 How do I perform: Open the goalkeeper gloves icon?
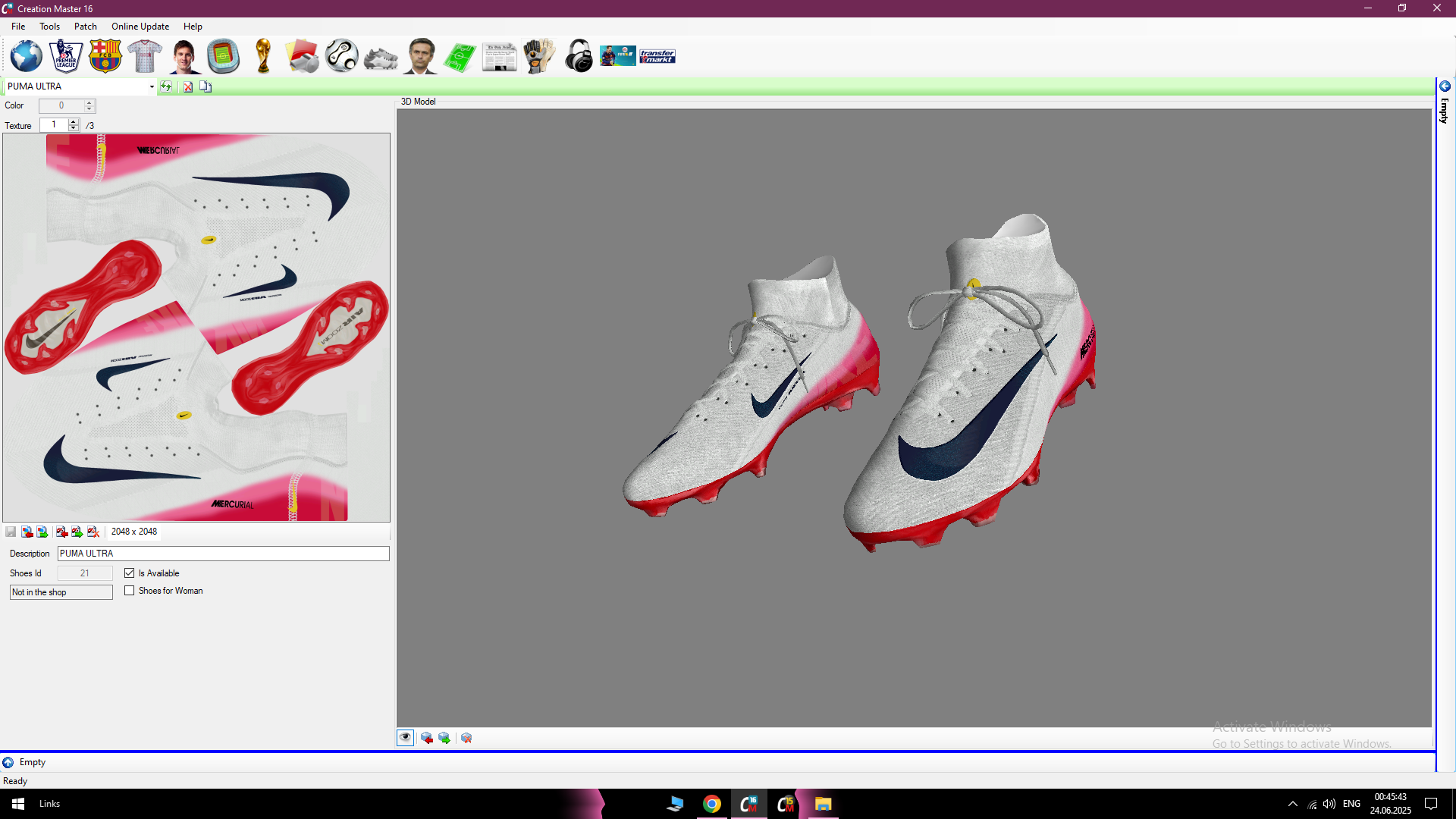pyautogui.click(x=539, y=56)
